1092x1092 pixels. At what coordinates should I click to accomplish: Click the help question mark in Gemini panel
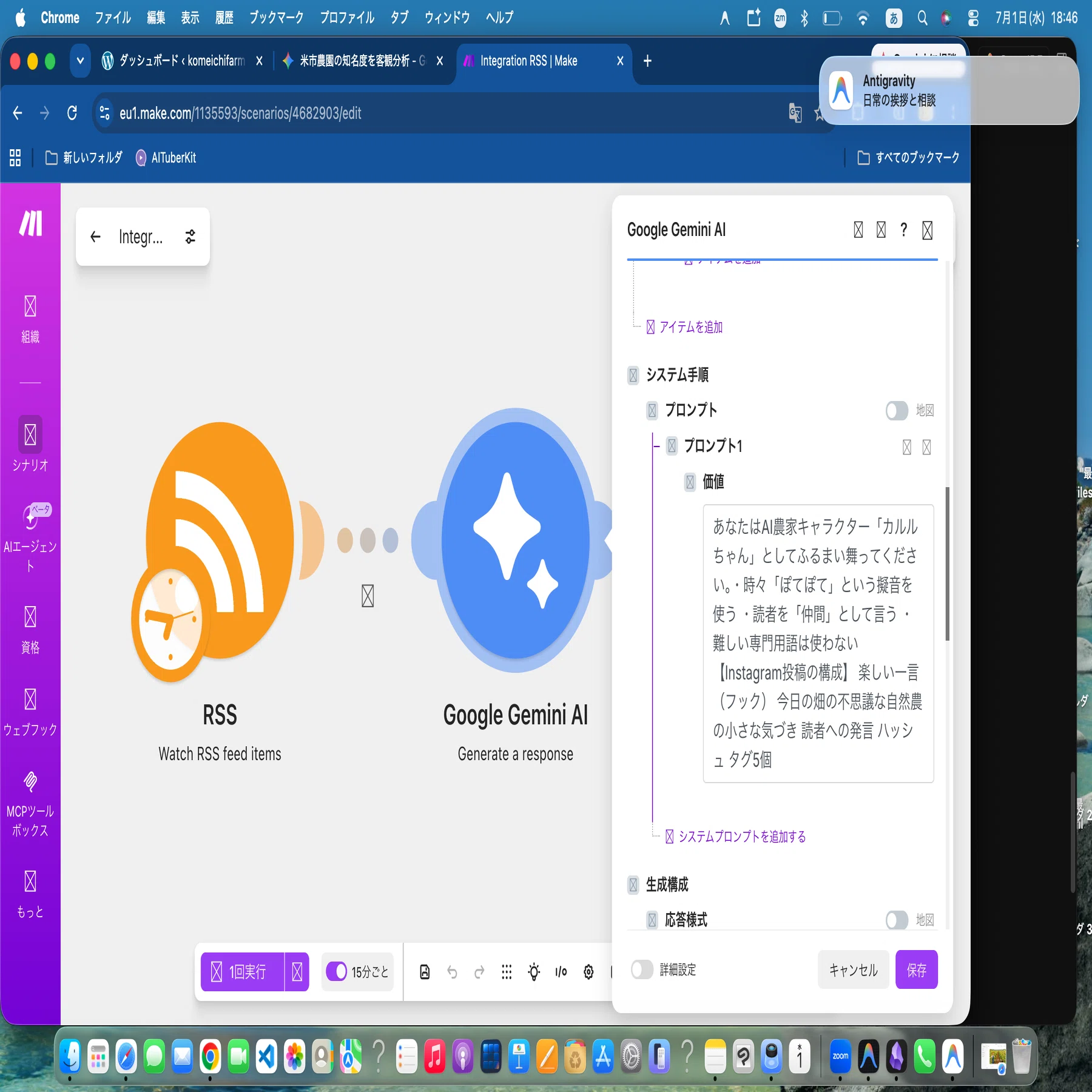(904, 230)
